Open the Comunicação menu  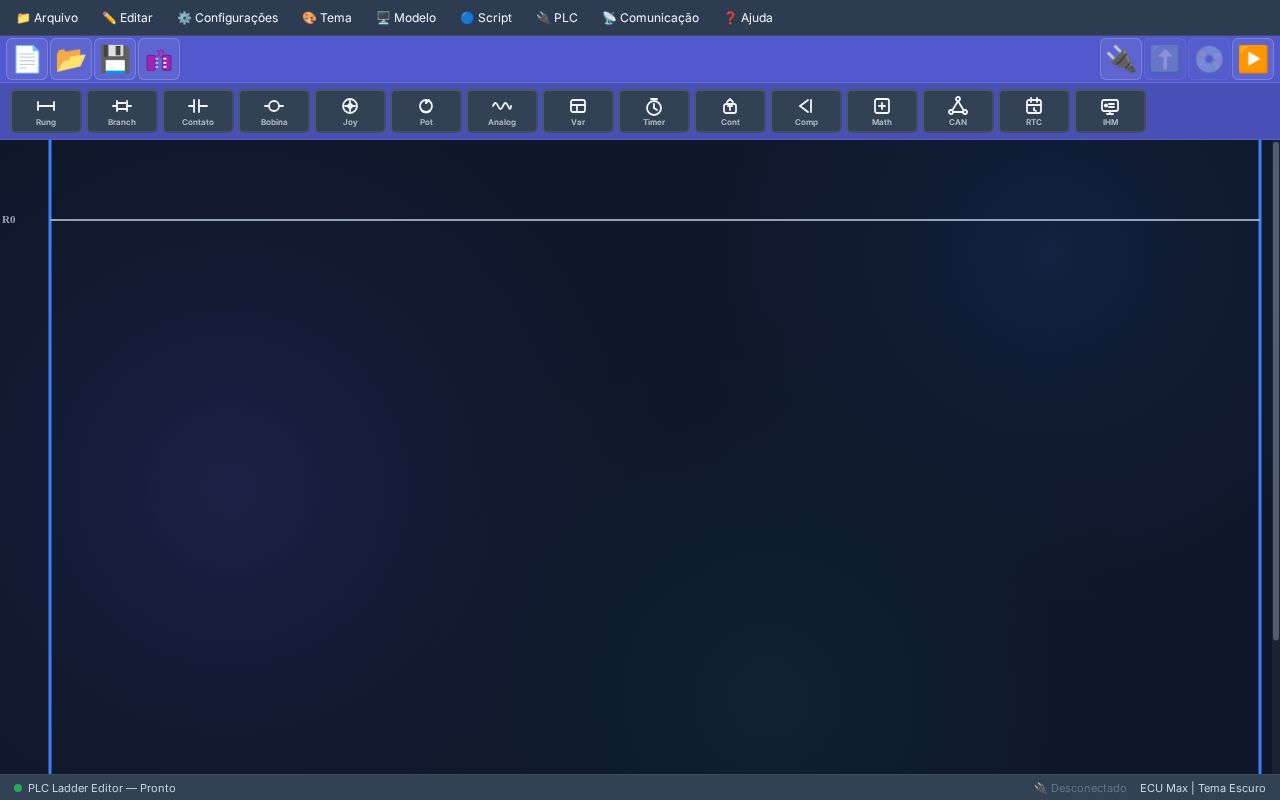651,18
